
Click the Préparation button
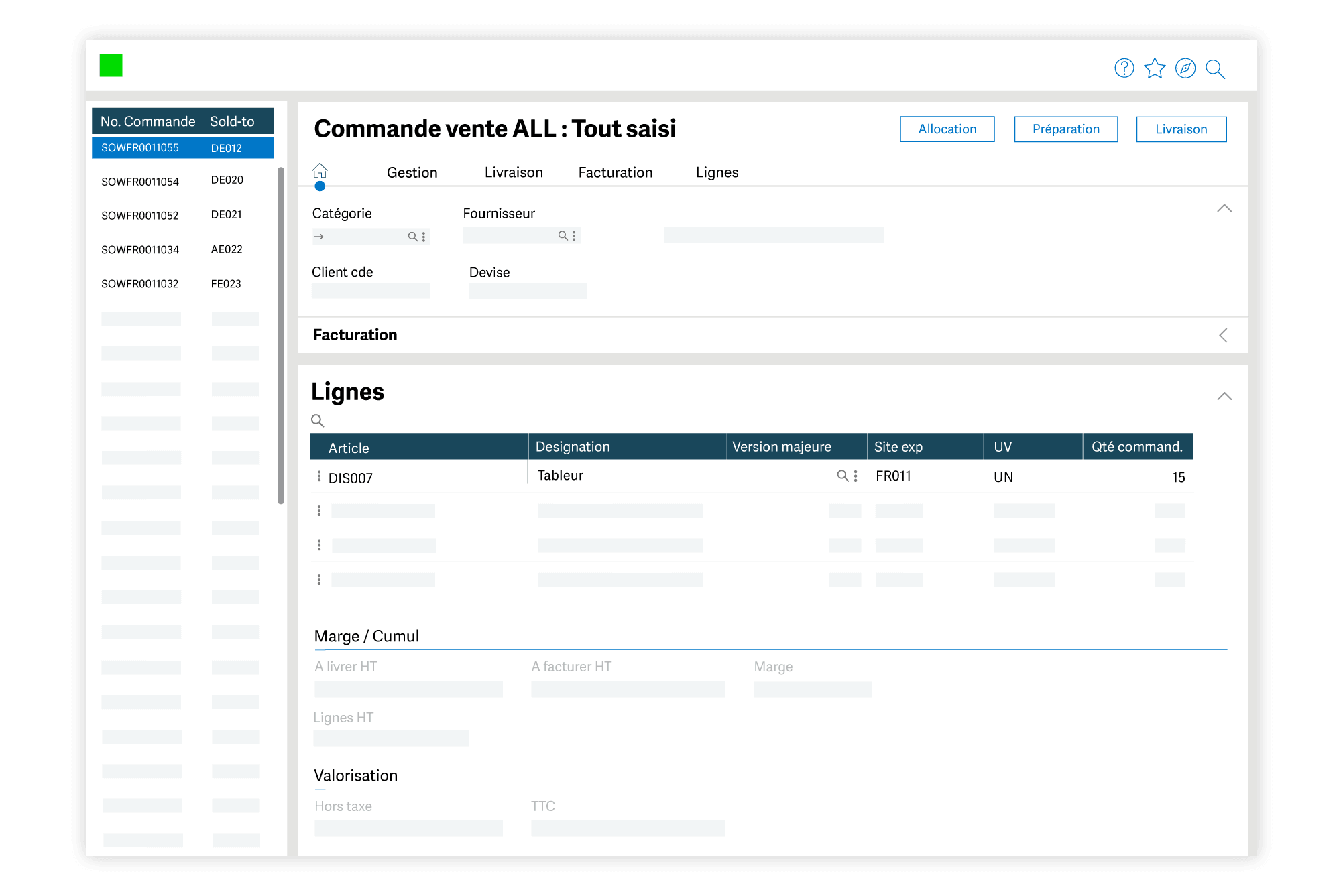point(1065,129)
